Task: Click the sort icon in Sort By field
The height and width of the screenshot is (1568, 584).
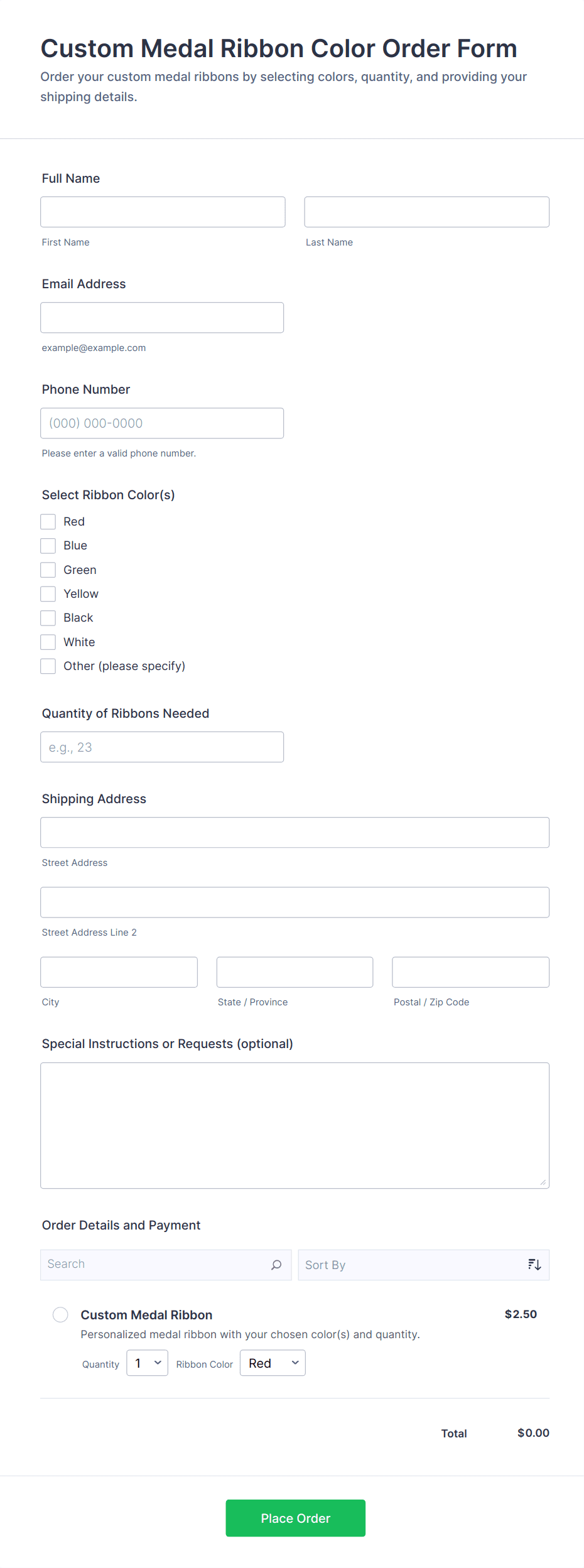Action: [x=534, y=1264]
